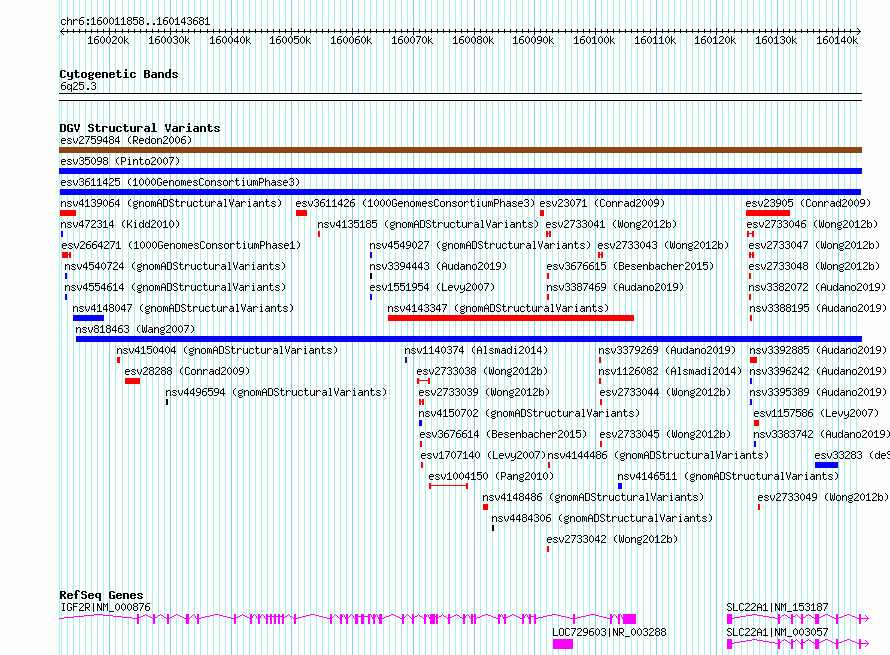Image resolution: width=890 pixels, height=655 pixels.
Task: Select the esv1157586 (Levy2007) label
Action: [x=816, y=413]
